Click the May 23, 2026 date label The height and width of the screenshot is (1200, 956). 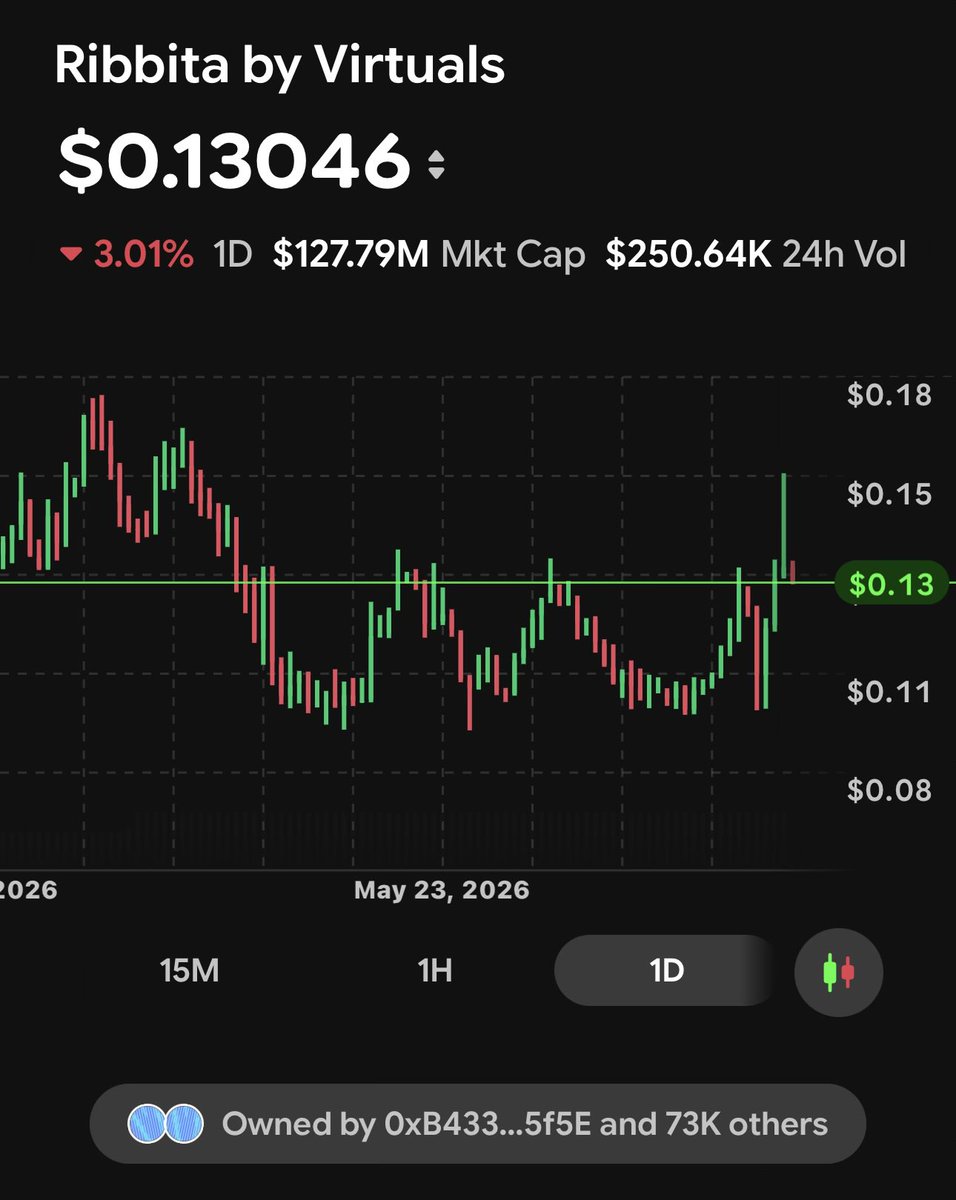(441, 890)
